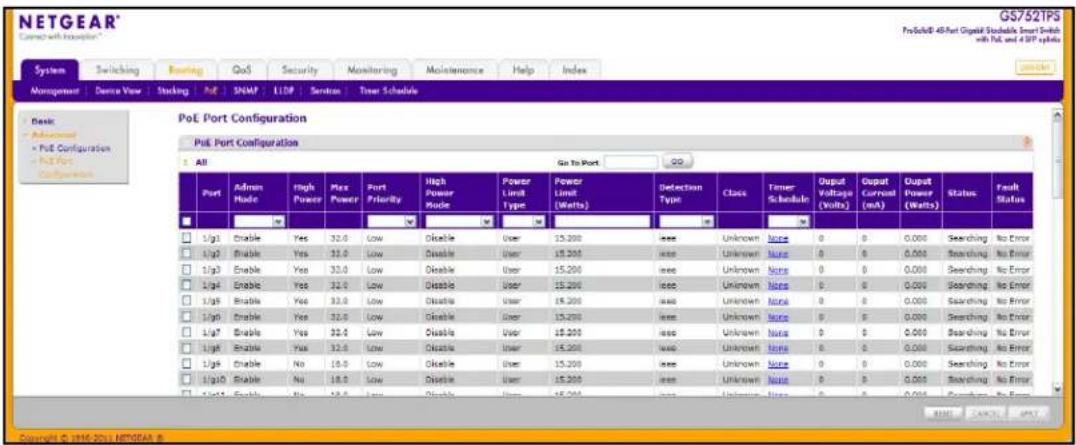Check the box for port 1/g1
Image resolution: width=1076 pixels, height=445 pixels.
pyautogui.click(x=187, y=238)
